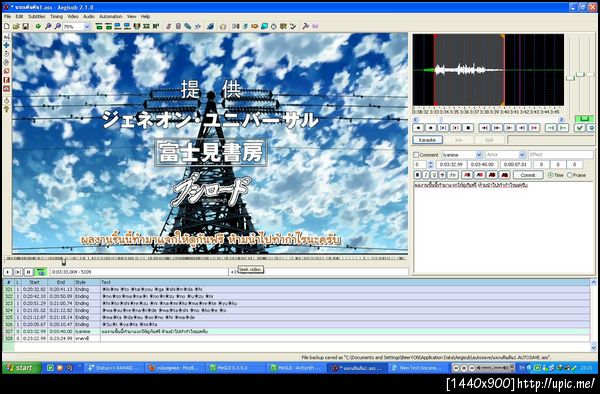Screen dimensions: 600x394
Task: Adjust layer number spinner arrows
Action: (430, 164)
